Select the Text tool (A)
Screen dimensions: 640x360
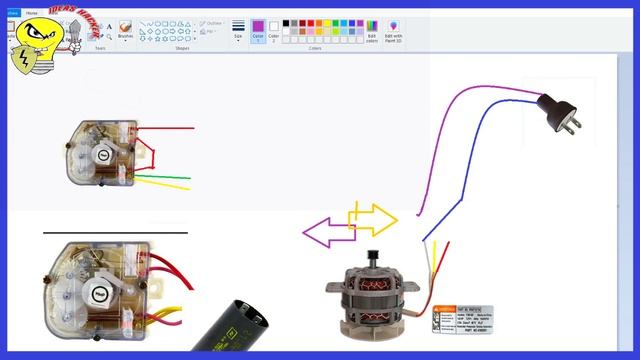coord(109,27)
